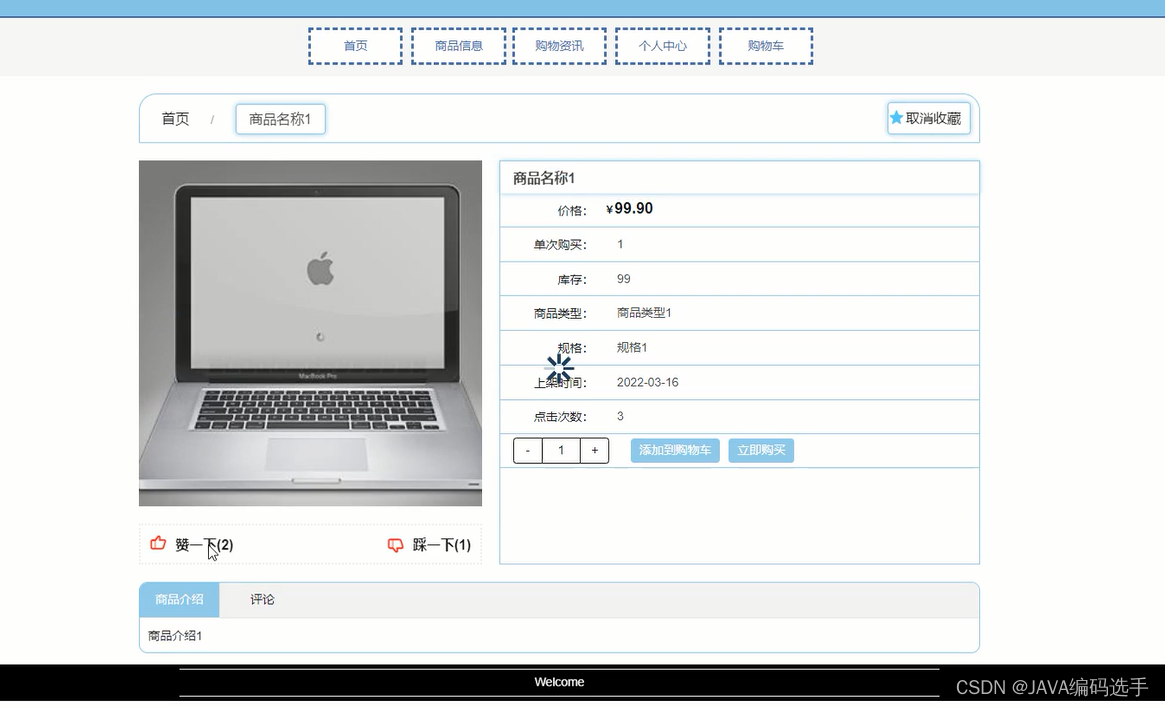Go to 购物资讯 in the navigation
The width and height of the screenshot is (1165, 707).
pos(559,46)
